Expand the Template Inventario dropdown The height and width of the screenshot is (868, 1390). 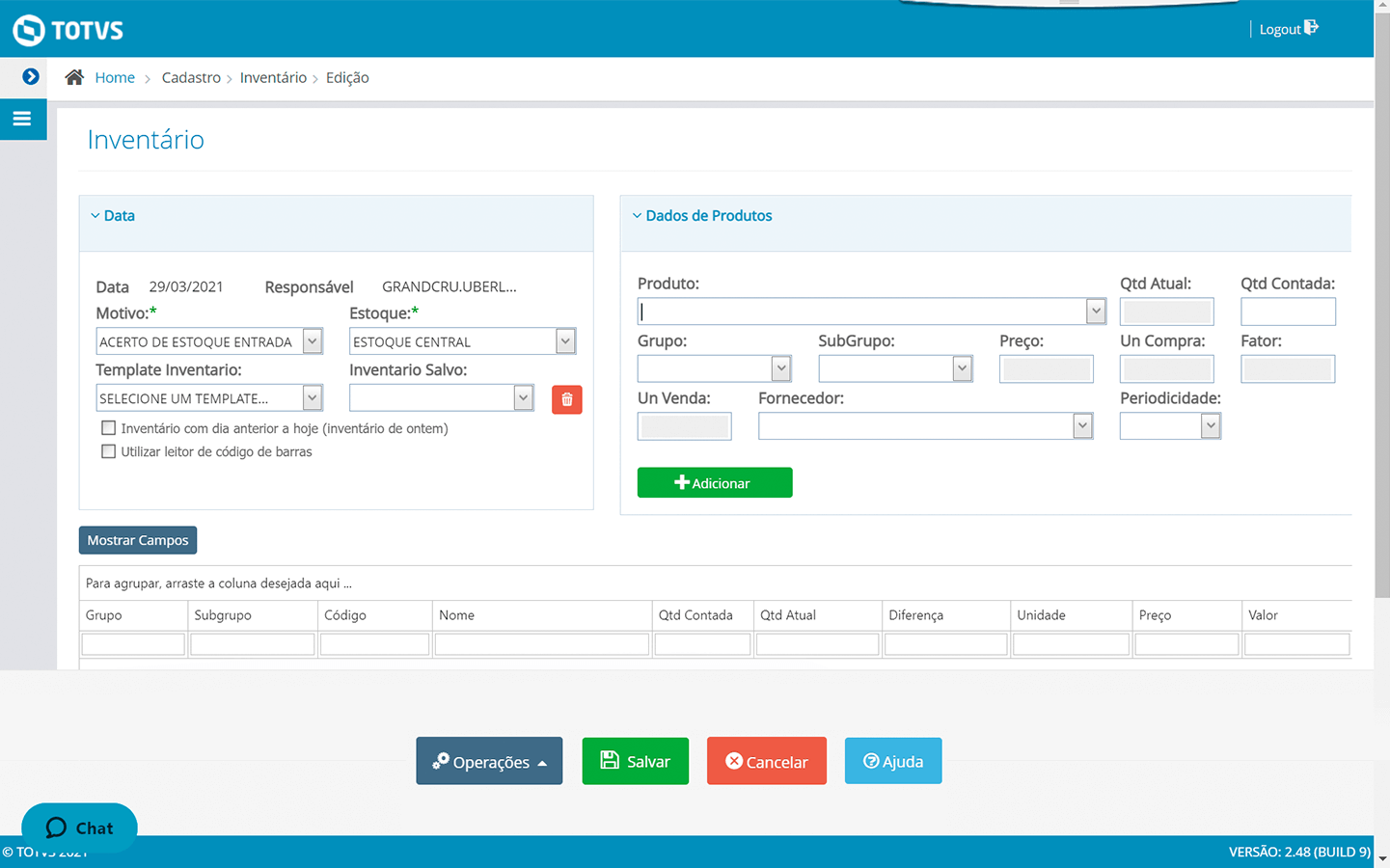tap(312, 398)
